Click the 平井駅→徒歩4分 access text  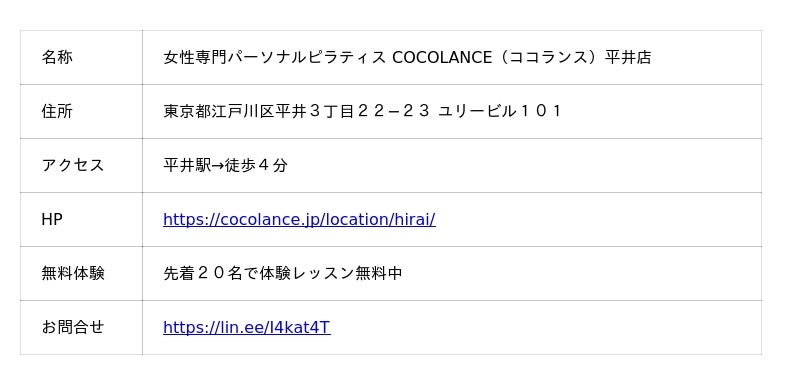[226, 165]
